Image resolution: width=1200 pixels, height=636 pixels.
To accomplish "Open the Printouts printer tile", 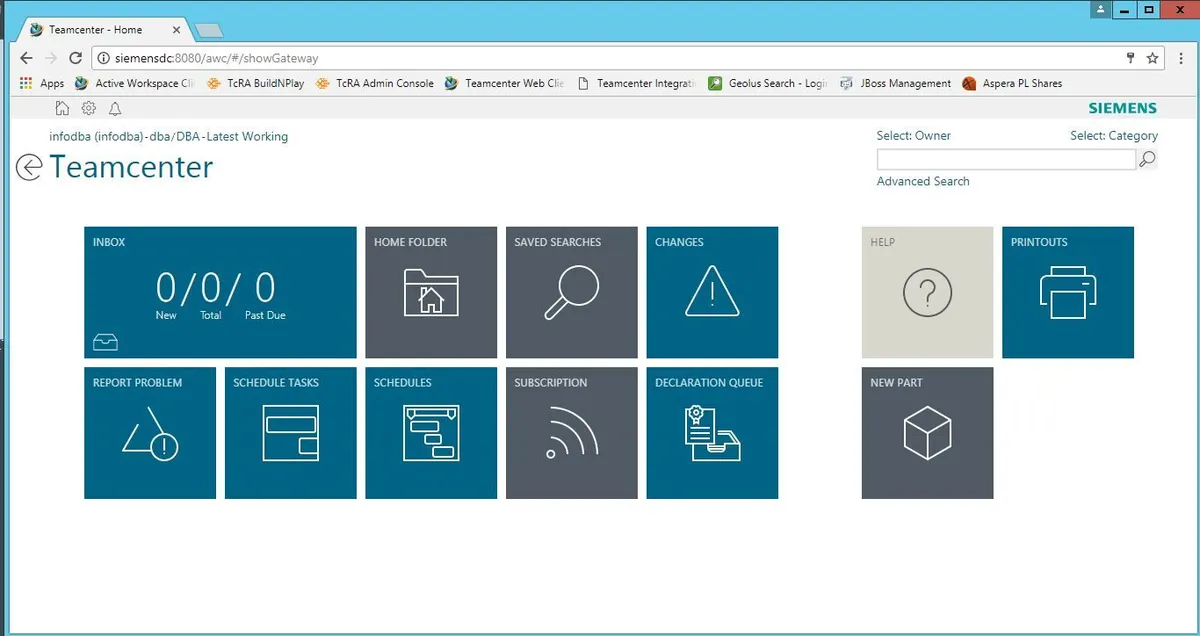I will pos(1068,292).
